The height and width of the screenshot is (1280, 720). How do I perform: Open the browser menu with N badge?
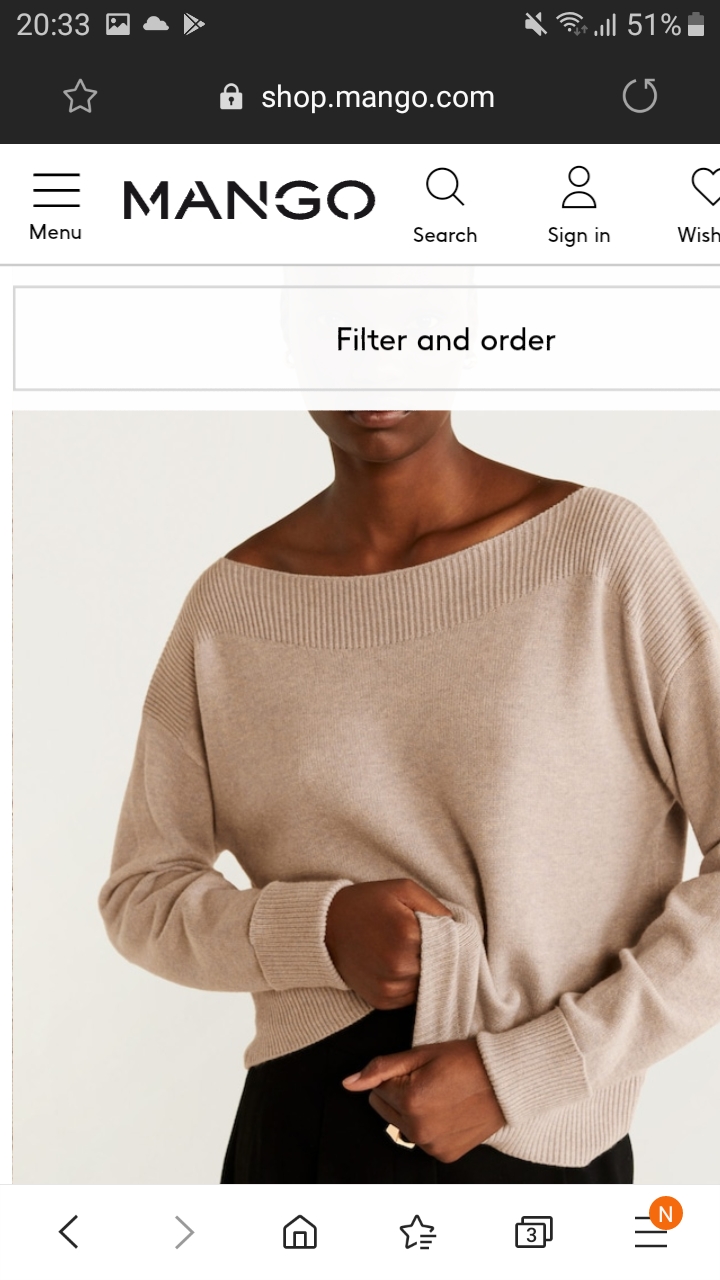(652, 1228)
